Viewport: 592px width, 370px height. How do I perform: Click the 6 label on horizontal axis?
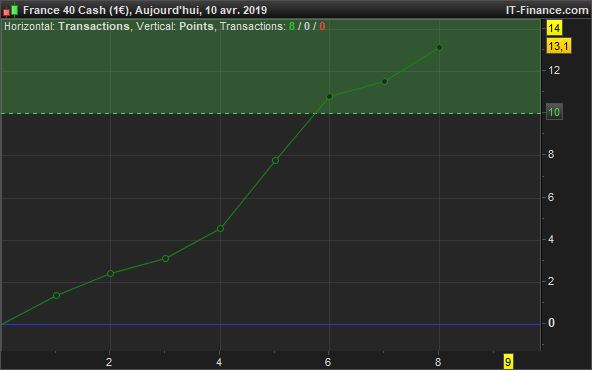(328, 362)
